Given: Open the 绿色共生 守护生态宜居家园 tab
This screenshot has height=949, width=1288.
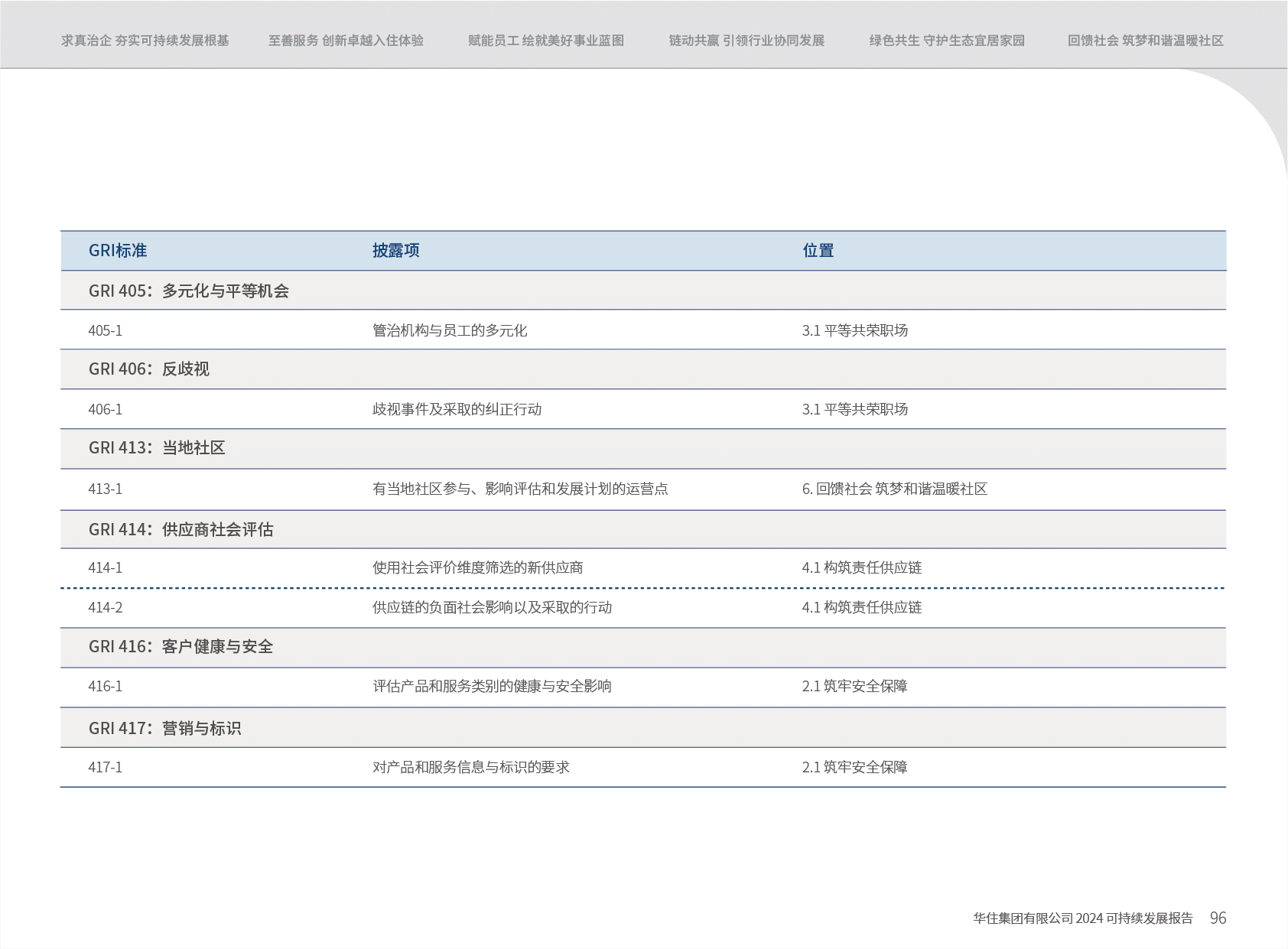Looking at the screenshot, I should pyautogui.click(x=947, y=41).
